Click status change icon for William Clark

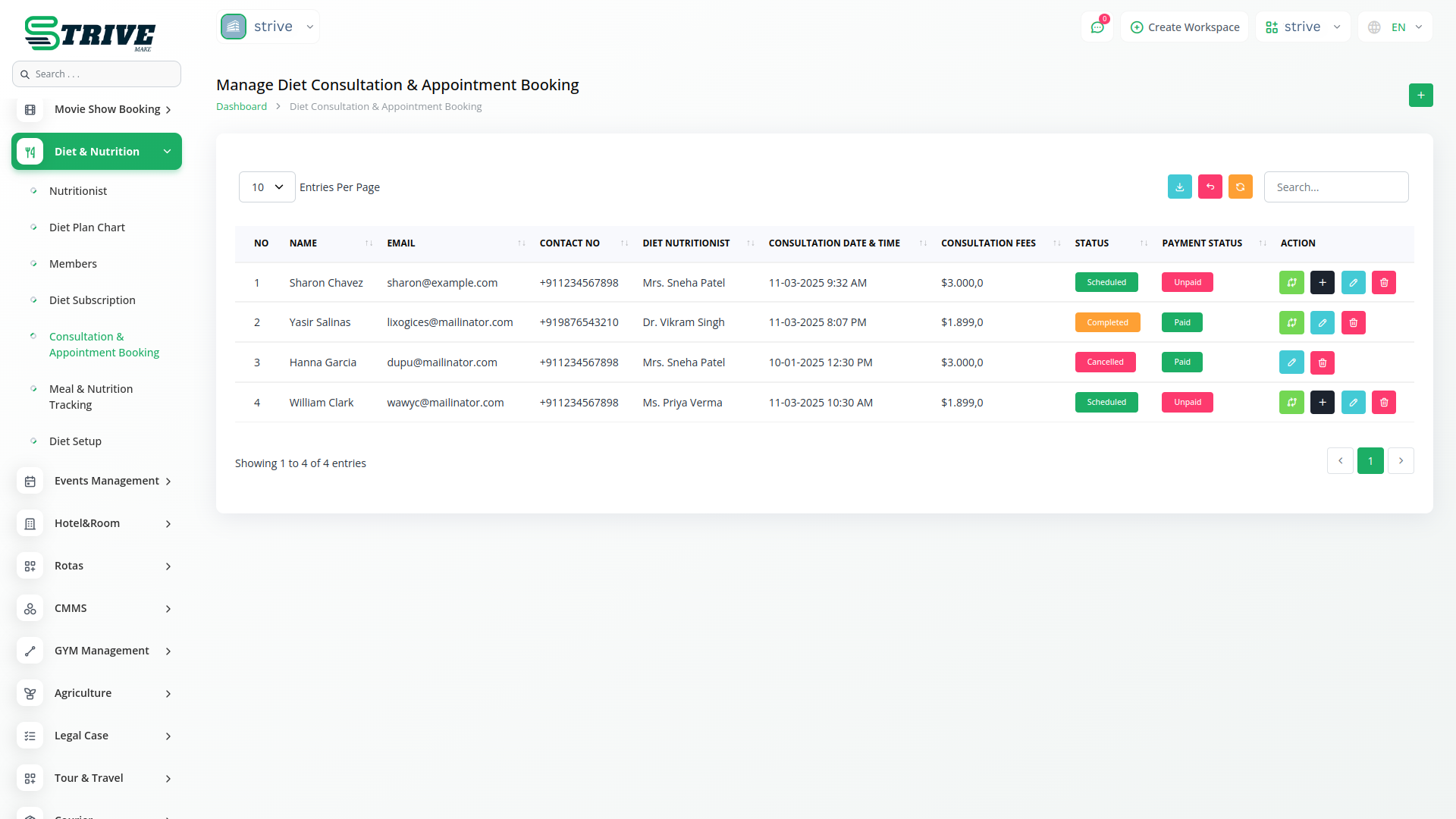tap(1291, 403)
